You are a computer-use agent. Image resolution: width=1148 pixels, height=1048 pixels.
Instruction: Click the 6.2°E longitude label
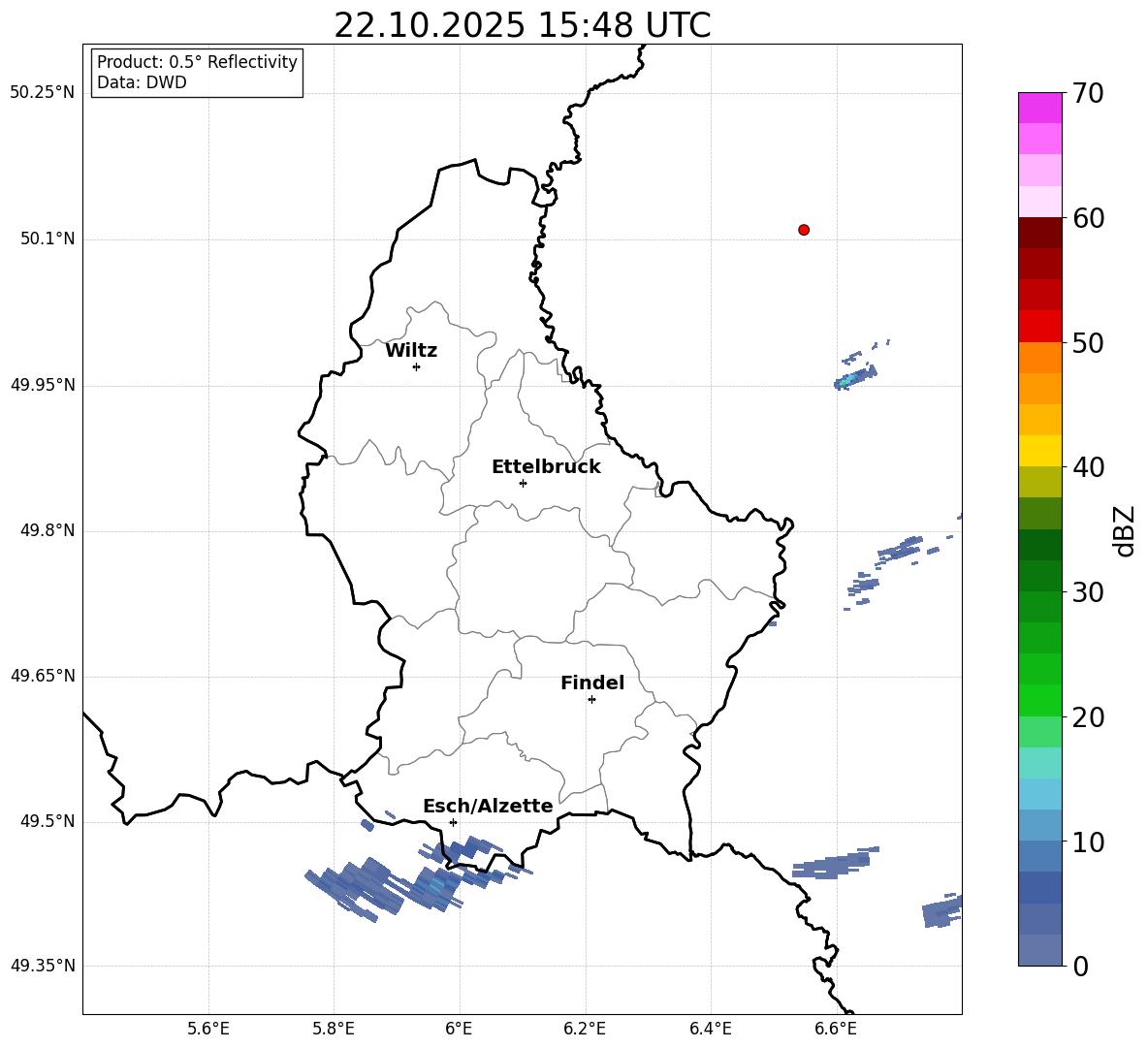pos(585,1029)
